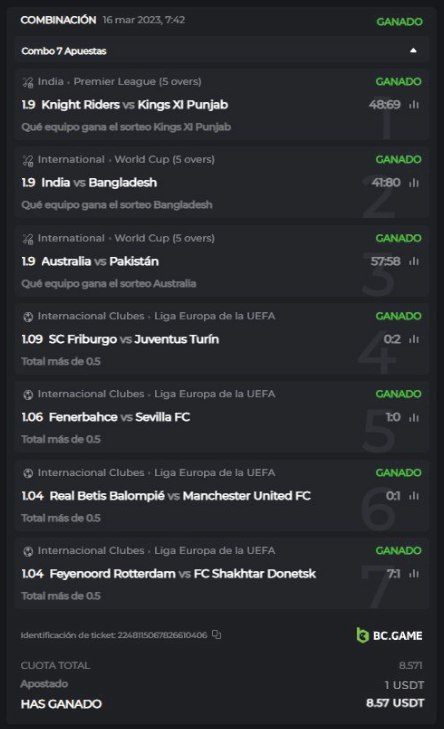The height and width of the screenshot is (729, 444).
Task: Click cricket icon beside India Premier League
Action: [x=28, y=82]
